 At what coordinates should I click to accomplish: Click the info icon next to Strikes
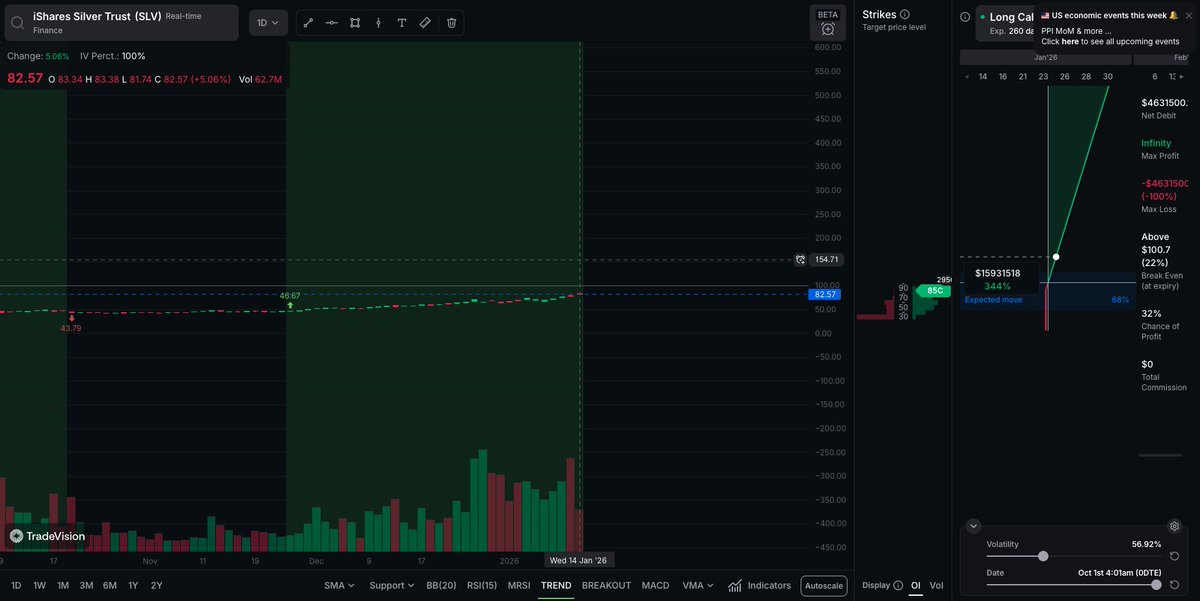905,14
